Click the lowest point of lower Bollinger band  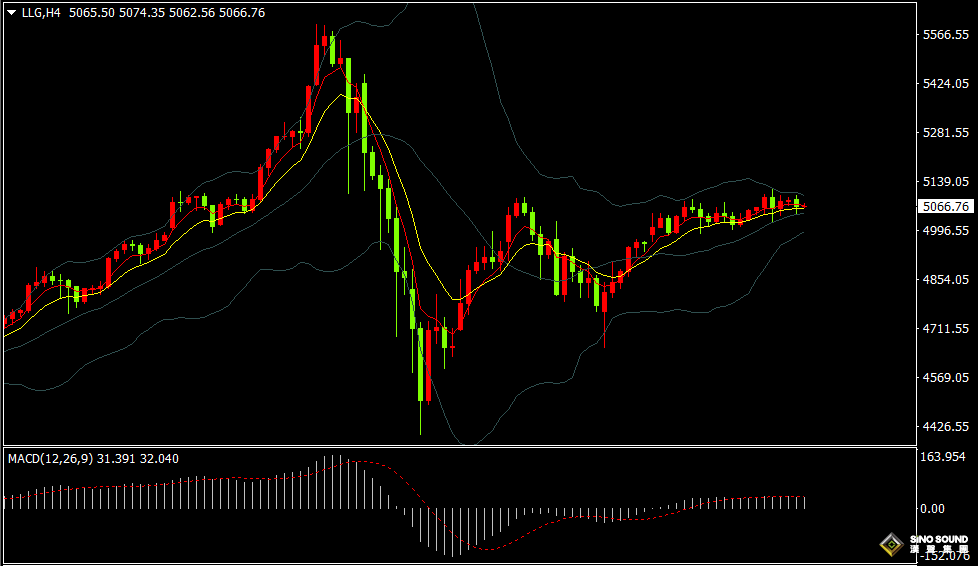[467, 442]
